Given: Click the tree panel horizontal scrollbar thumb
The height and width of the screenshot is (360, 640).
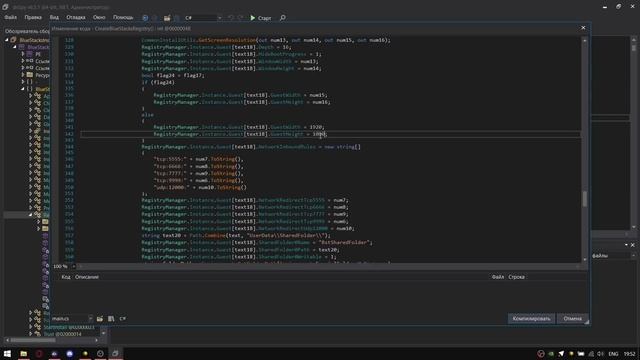Looking at the screenshot, I should click(x=32, y=340).
